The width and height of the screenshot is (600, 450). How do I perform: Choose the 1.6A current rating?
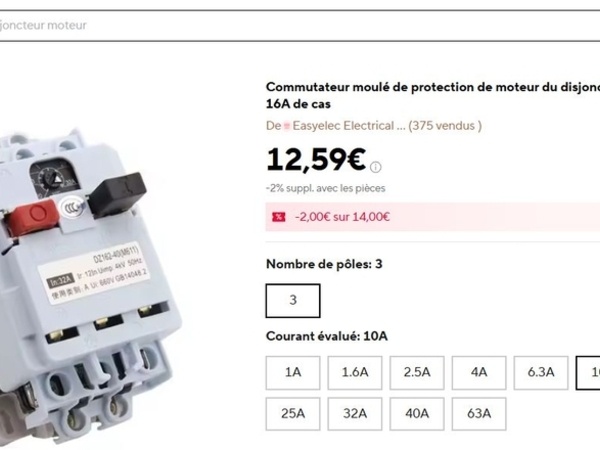point(355,372)
